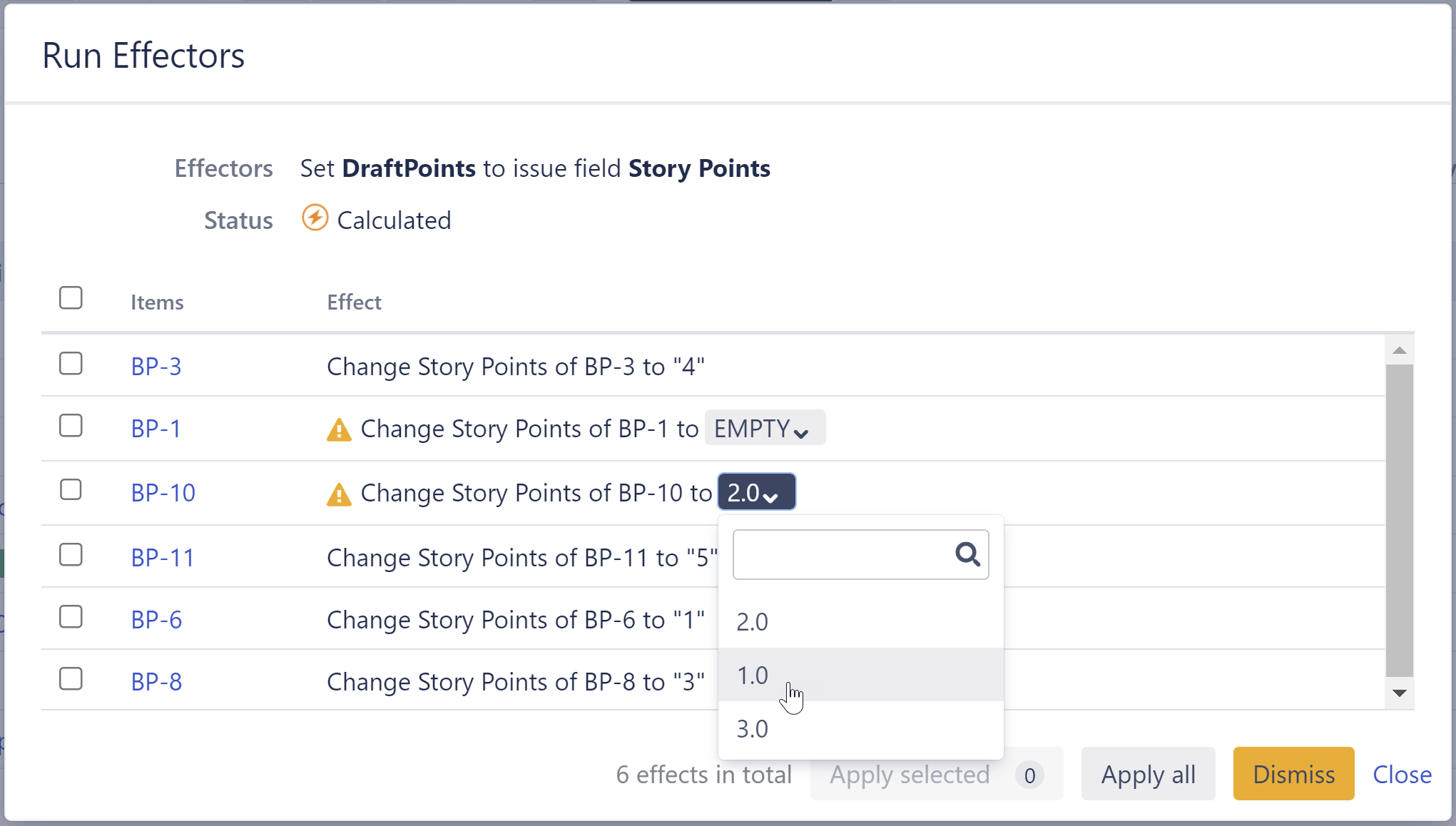Click the Calculated status lightning icon

[315, 218]
